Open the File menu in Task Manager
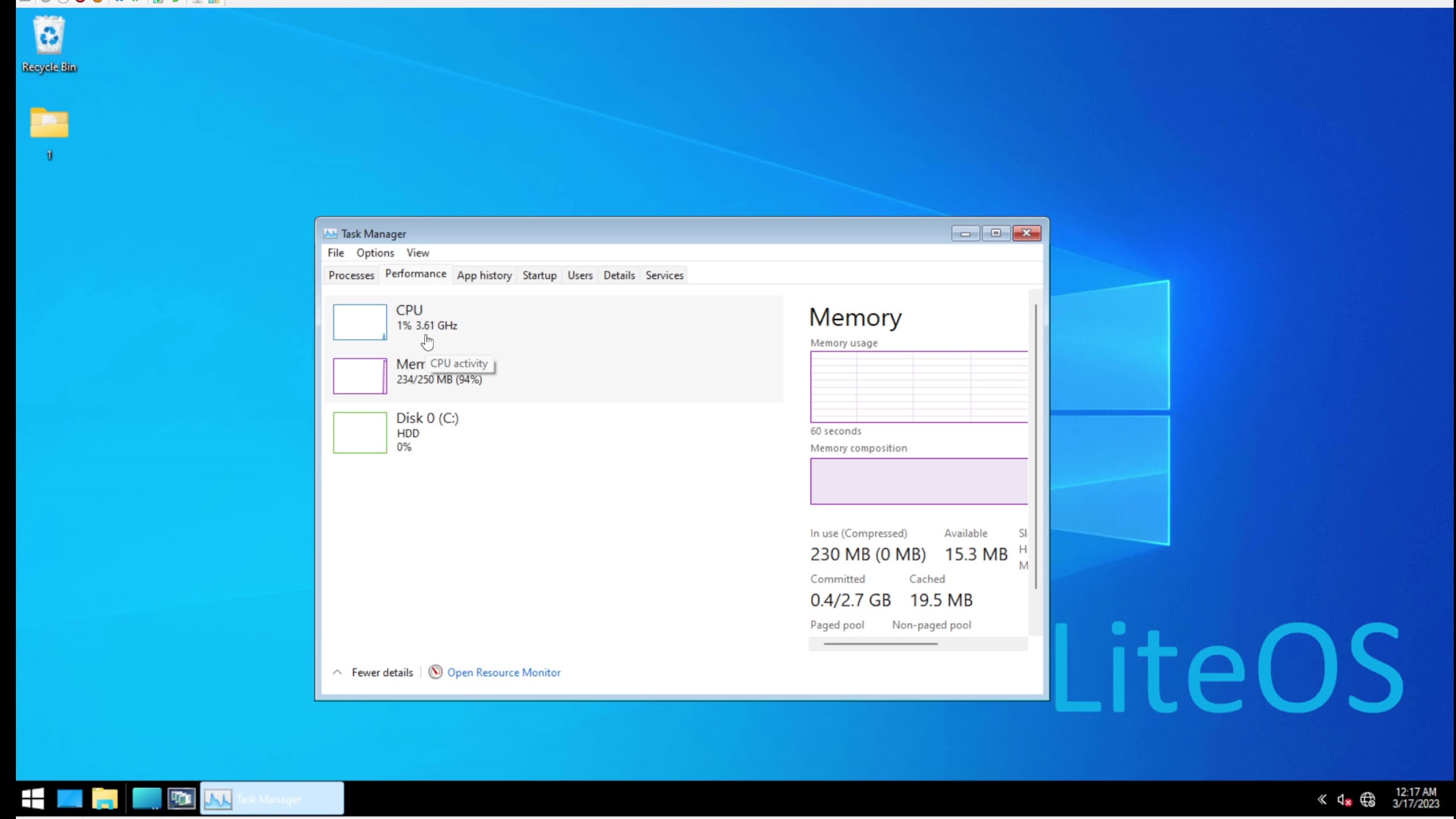This screenshot has height=819, width=1456. pos(336,253)
